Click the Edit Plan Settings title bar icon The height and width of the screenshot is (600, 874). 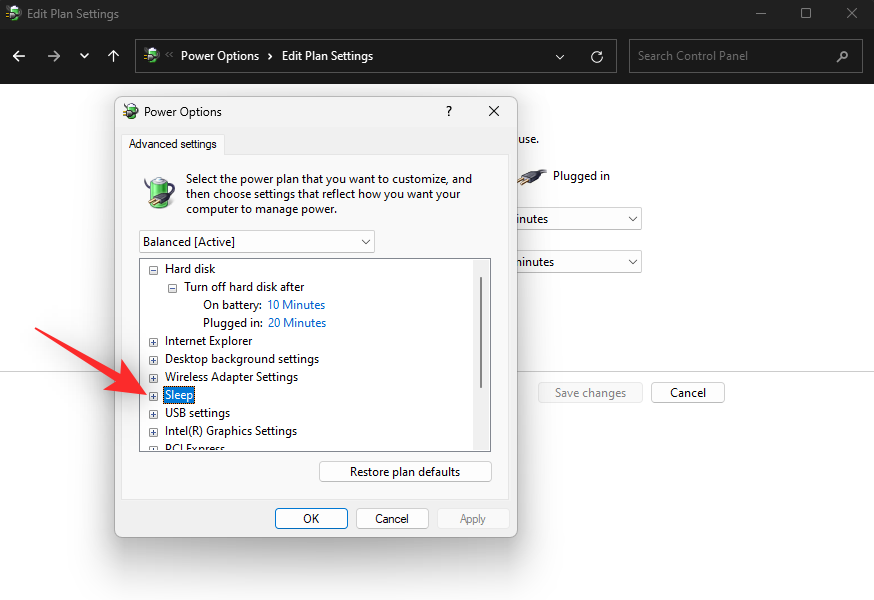tap(13, 13)
